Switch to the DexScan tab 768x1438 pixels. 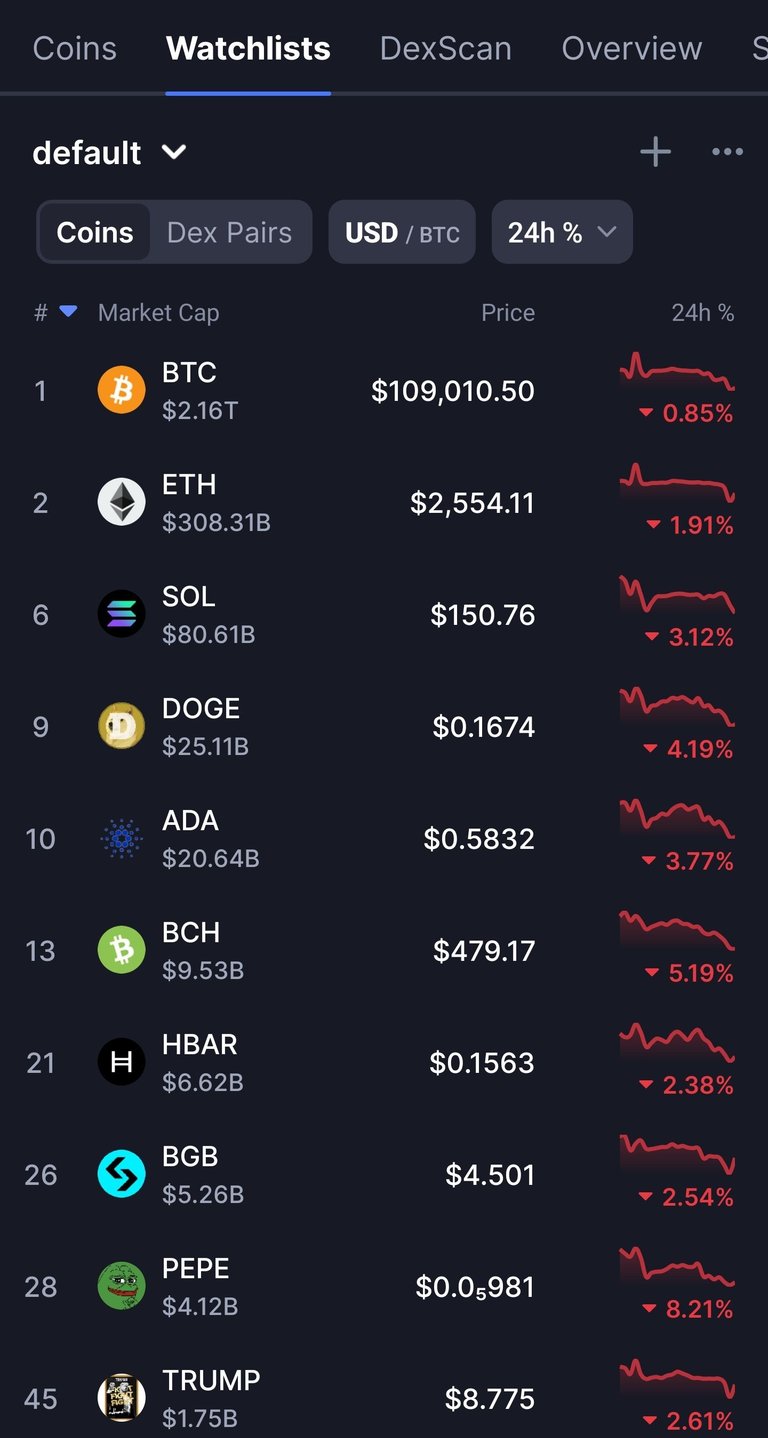point(446,48)
